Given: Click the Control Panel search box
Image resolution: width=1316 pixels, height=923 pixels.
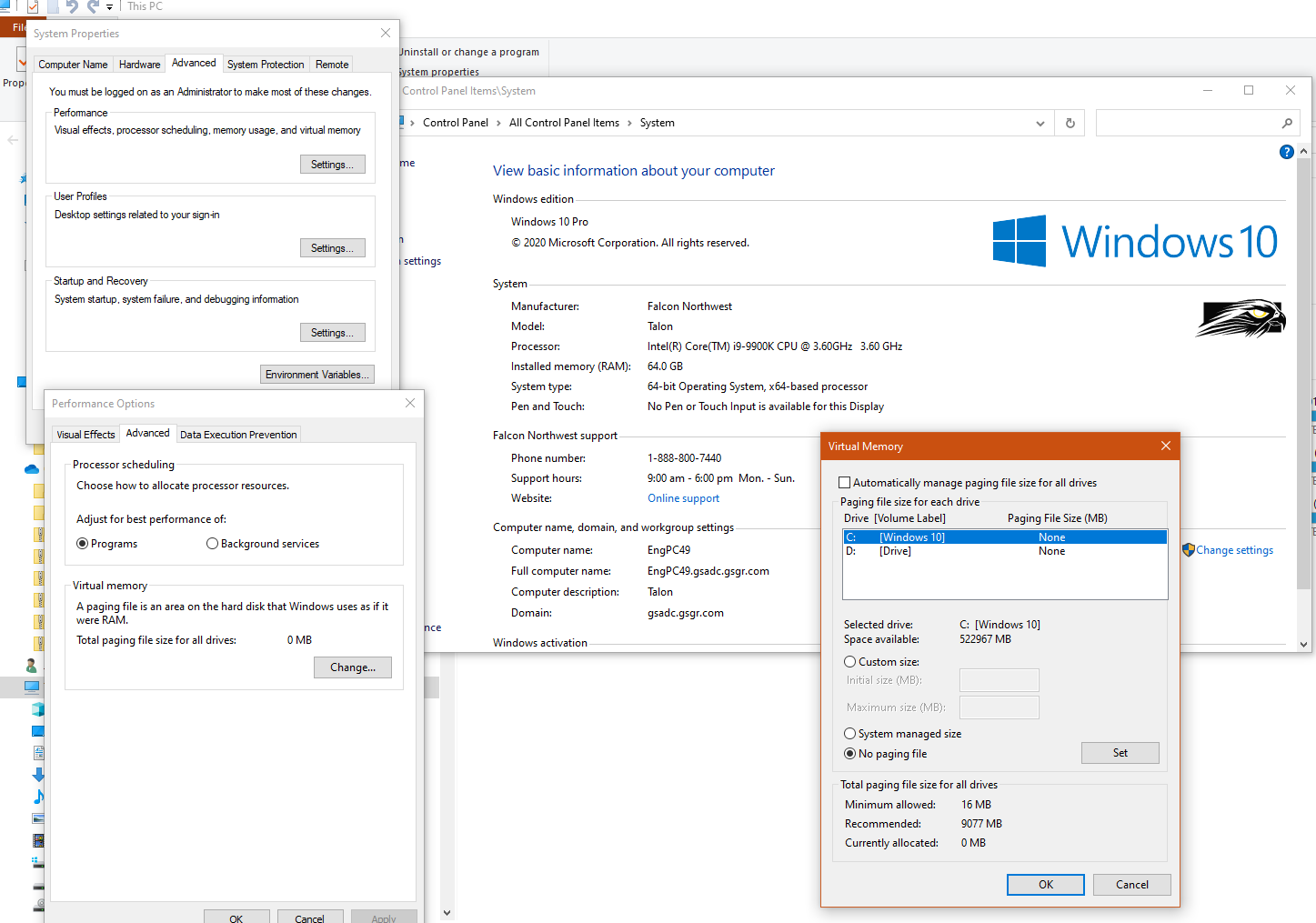Looking at the screenshot, I should click(x=1198, y=123).
